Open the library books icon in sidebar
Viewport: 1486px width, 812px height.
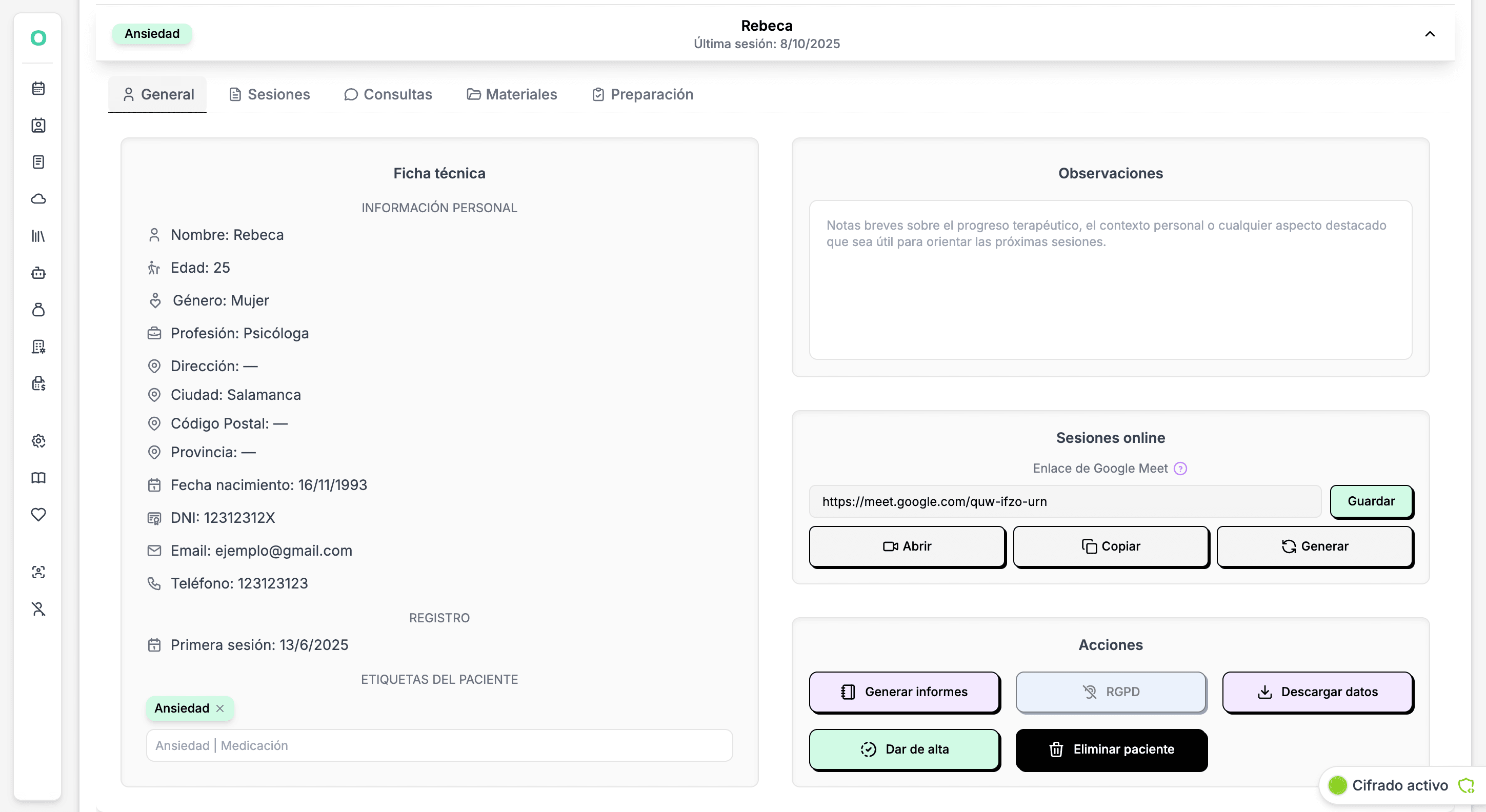point(38,236)
